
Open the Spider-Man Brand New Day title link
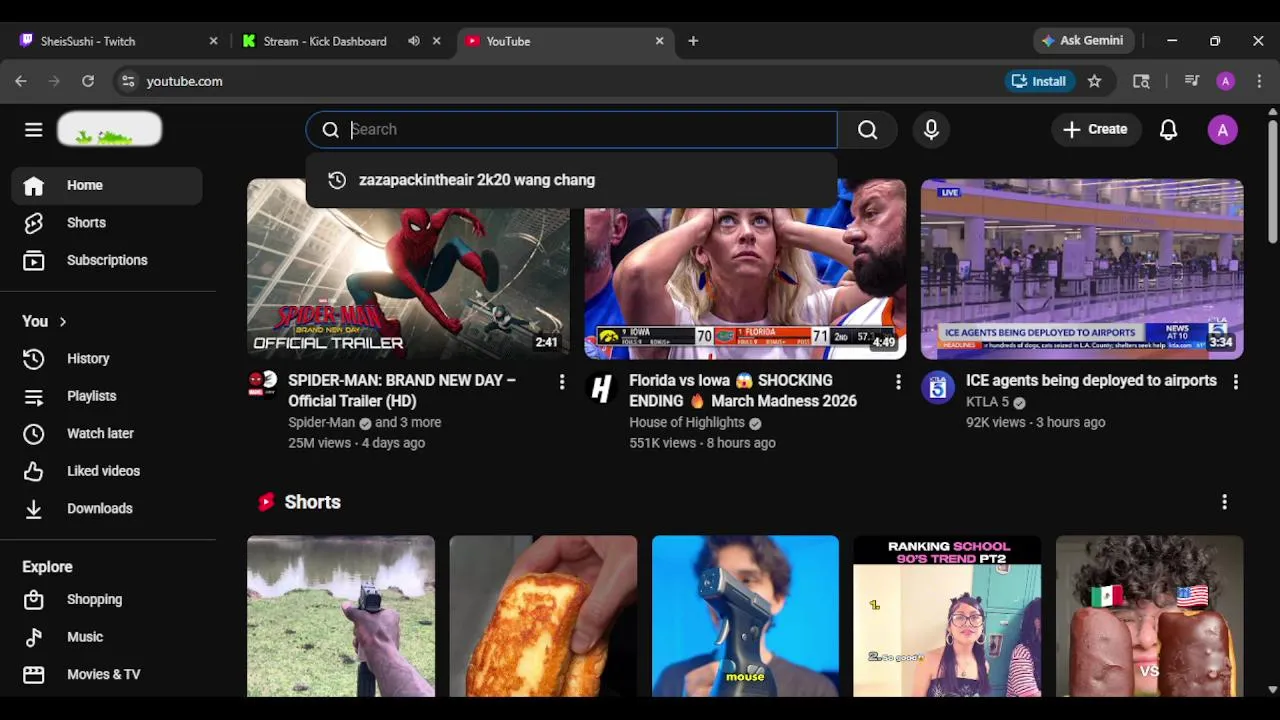pyautogui.click(x=402, y=391)
